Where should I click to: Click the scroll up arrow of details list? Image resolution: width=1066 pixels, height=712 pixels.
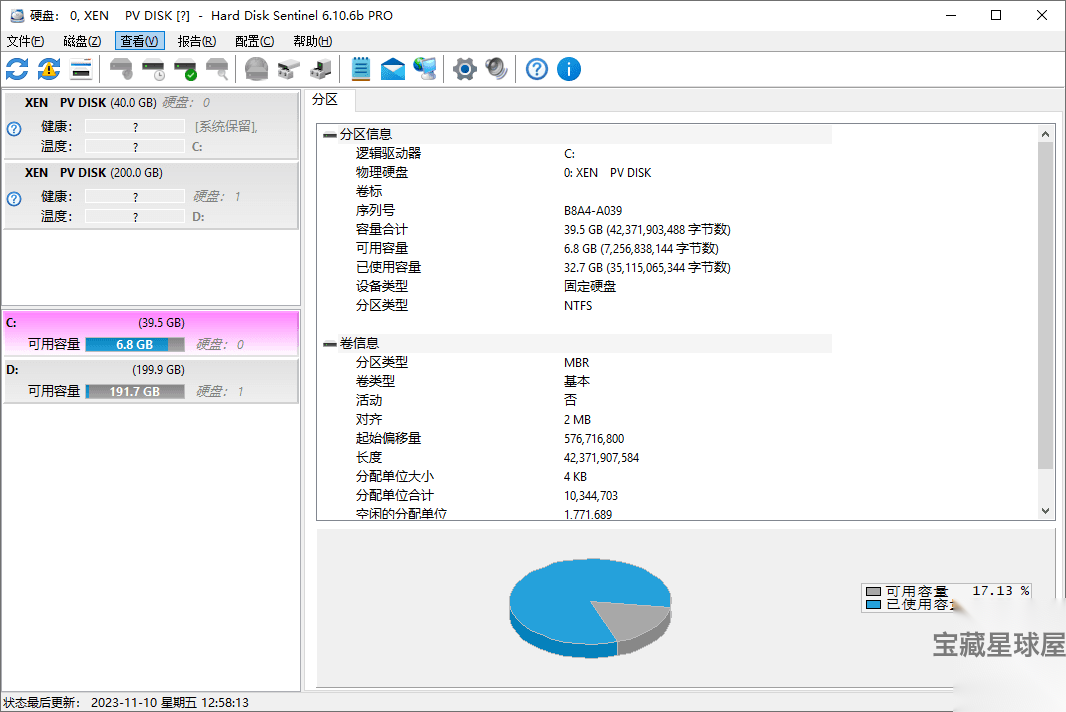click(x=1046, y=134)
